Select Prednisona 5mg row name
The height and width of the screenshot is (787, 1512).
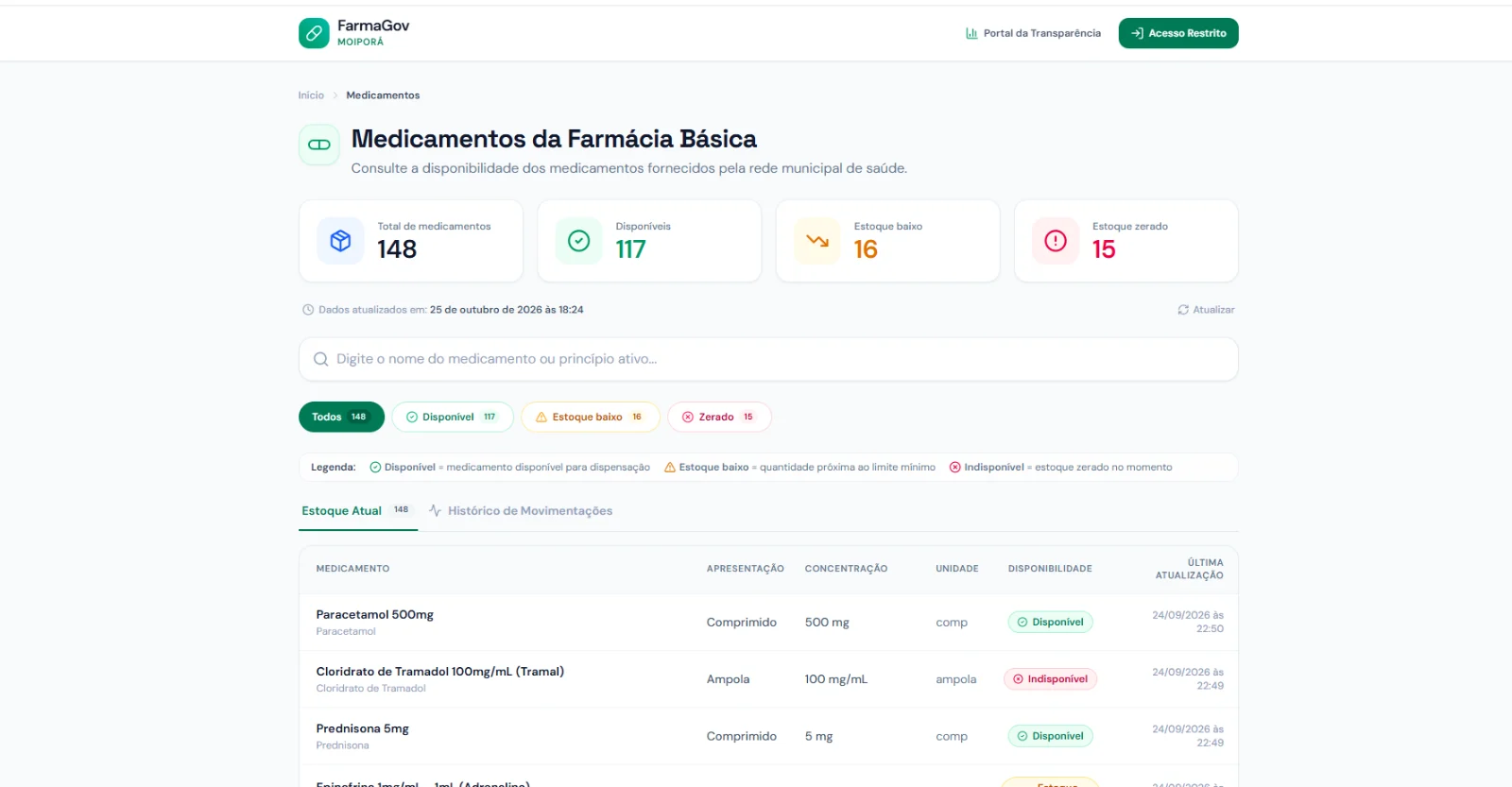(x=363, y=729)
